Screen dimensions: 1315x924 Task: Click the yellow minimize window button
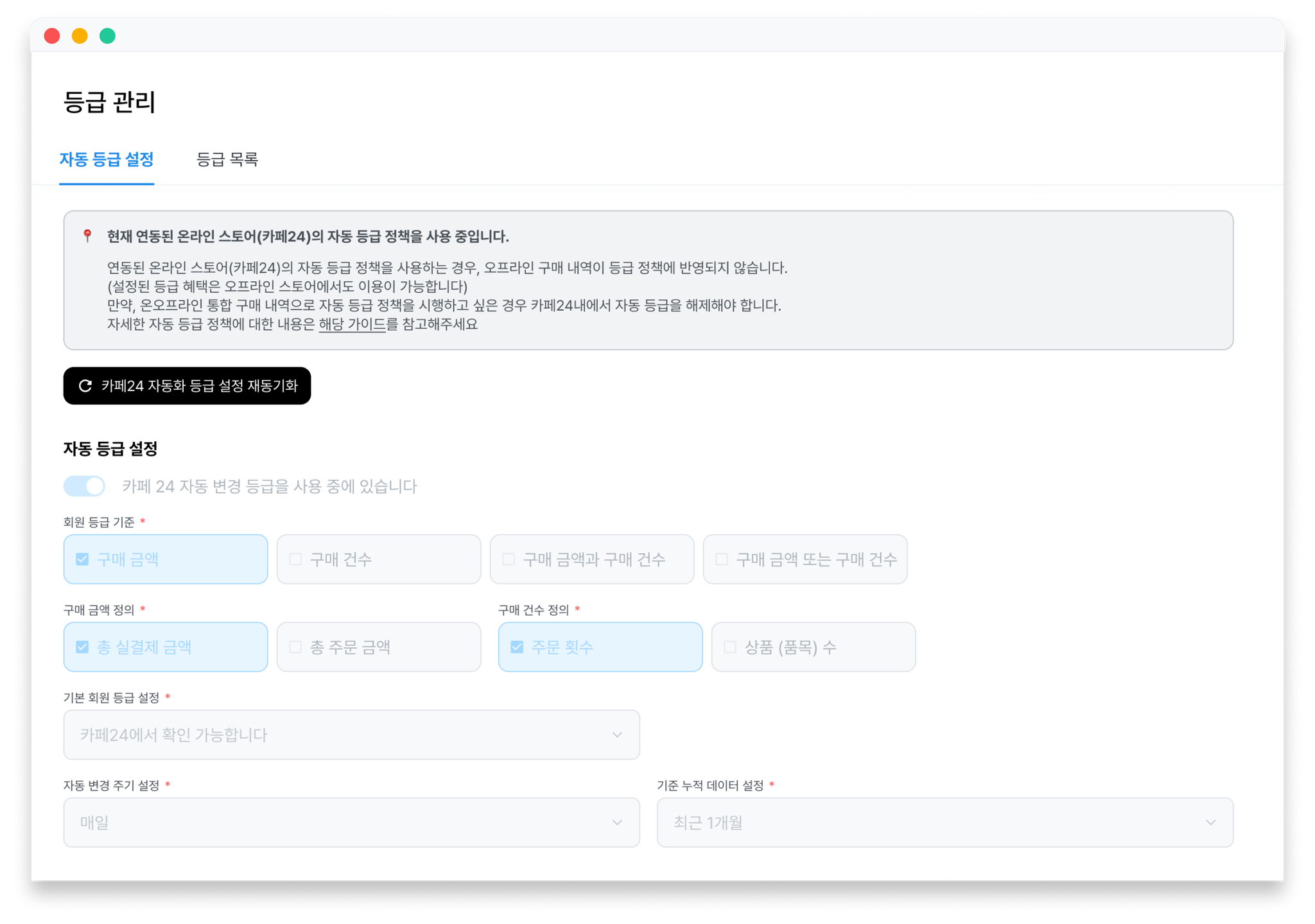80,36
